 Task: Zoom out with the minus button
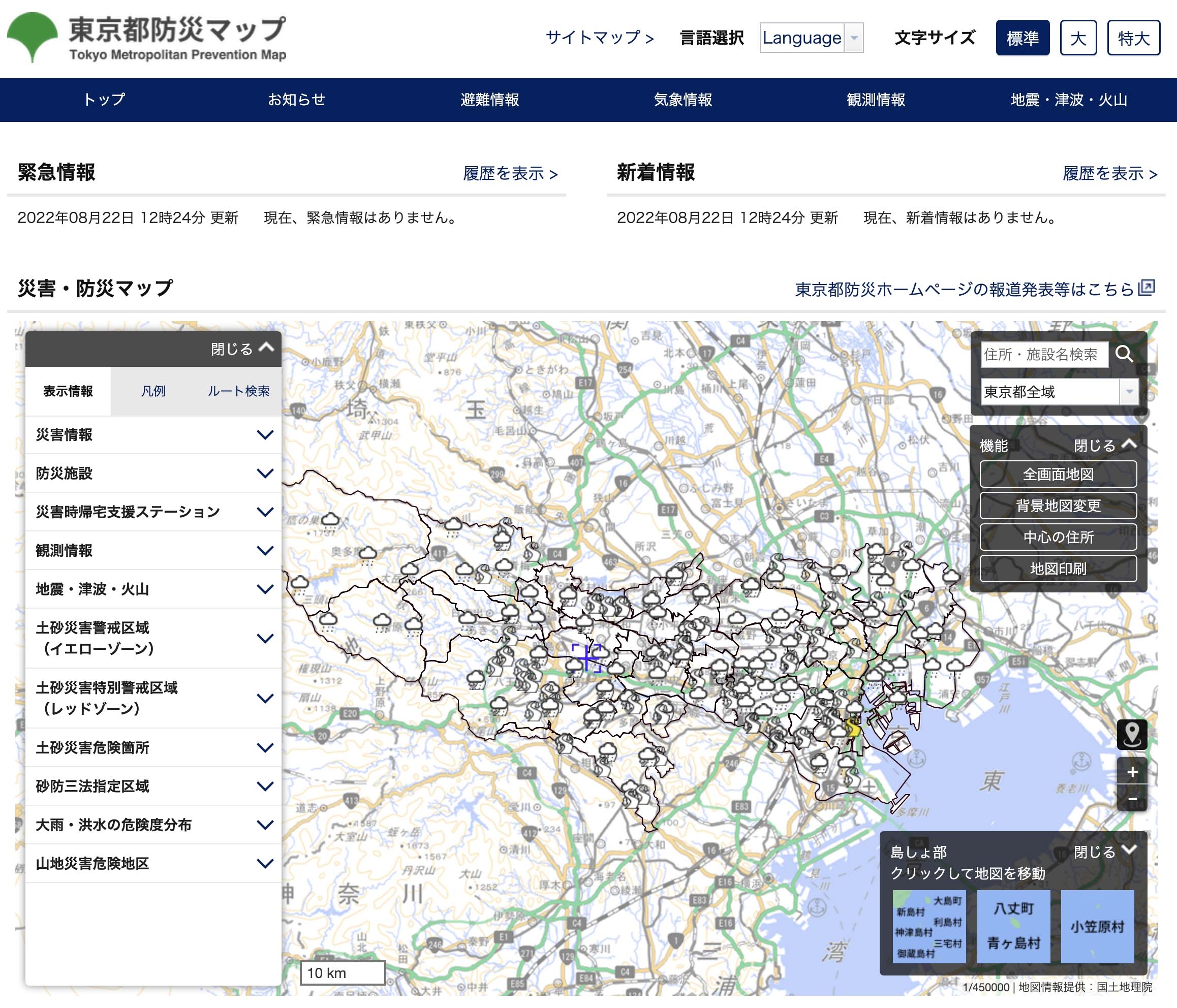click(1132, 799)
